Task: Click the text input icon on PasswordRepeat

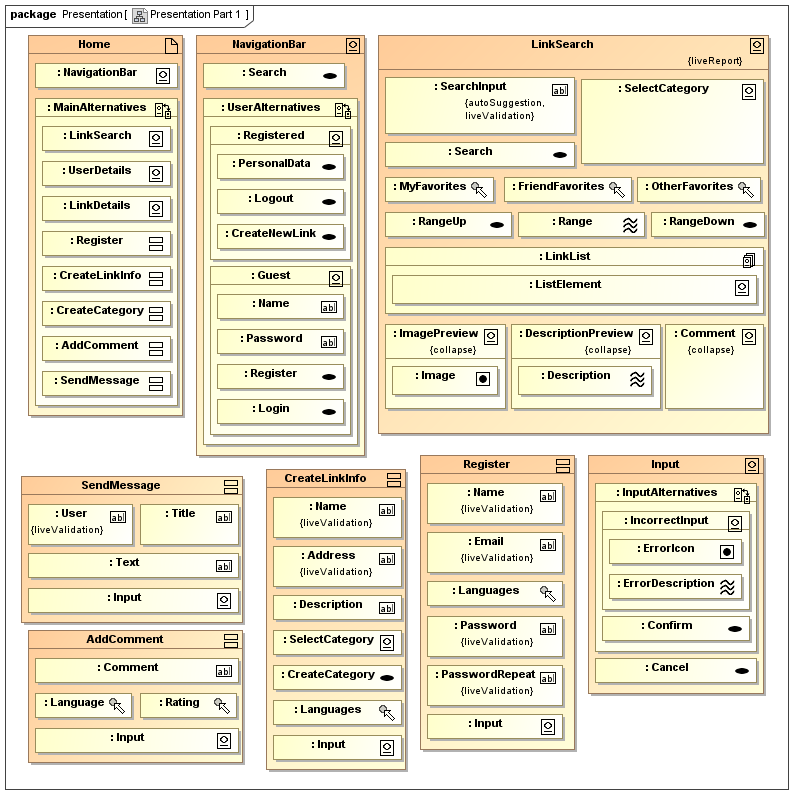Action: tap(548, 678)
